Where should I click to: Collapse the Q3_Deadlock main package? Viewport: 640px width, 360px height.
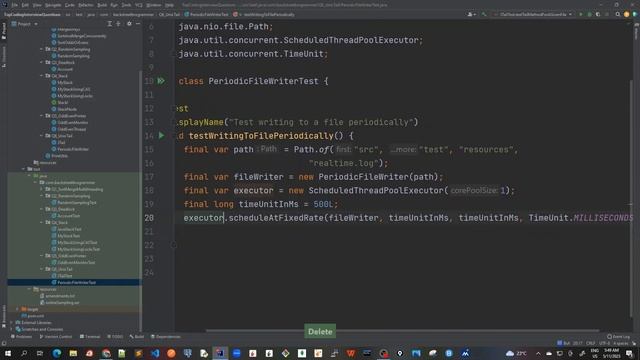coord(41,62)
